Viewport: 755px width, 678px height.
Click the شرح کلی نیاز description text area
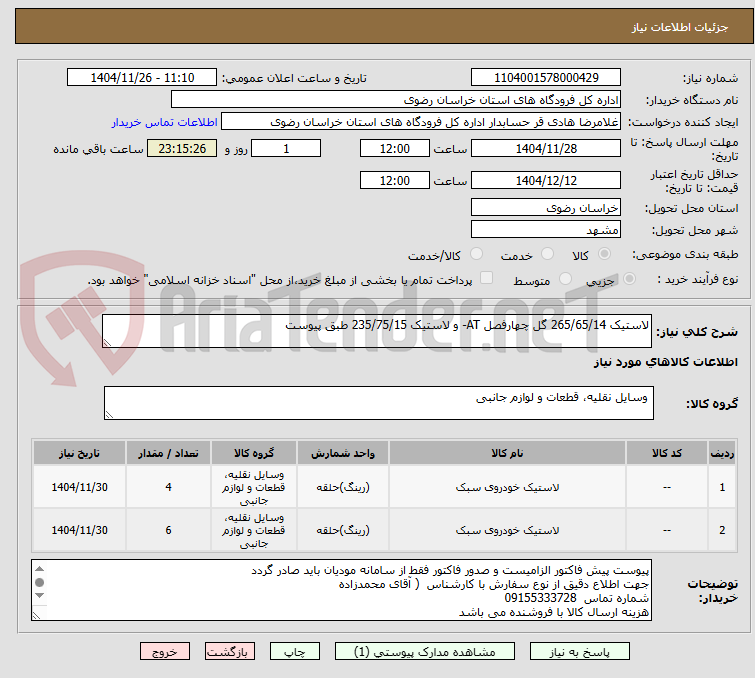tap(377, 331)
